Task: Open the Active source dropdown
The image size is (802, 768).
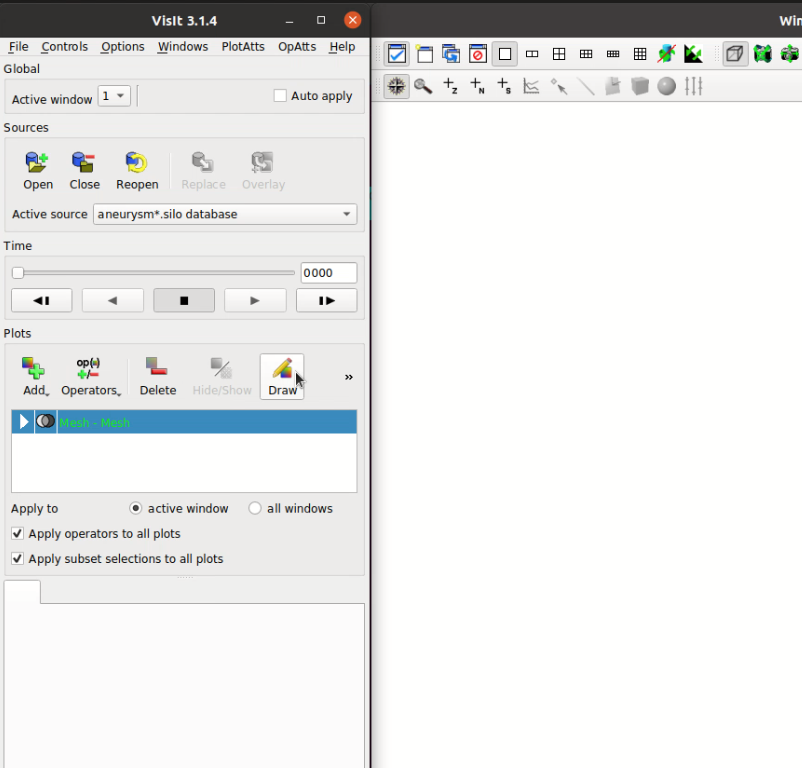Action: point(225,214)
